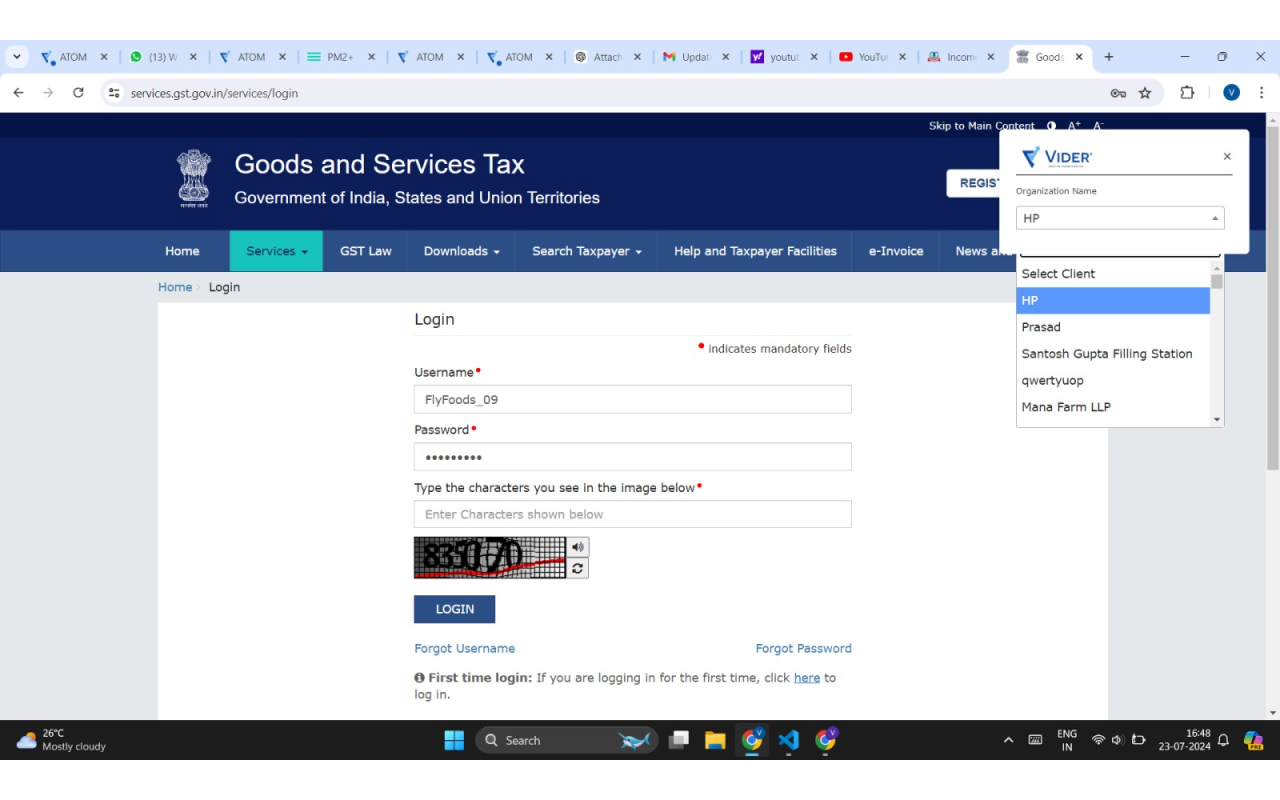
Task: Switch to the Gmail tab
Action: pyautogui.click(x=697, y=57)
